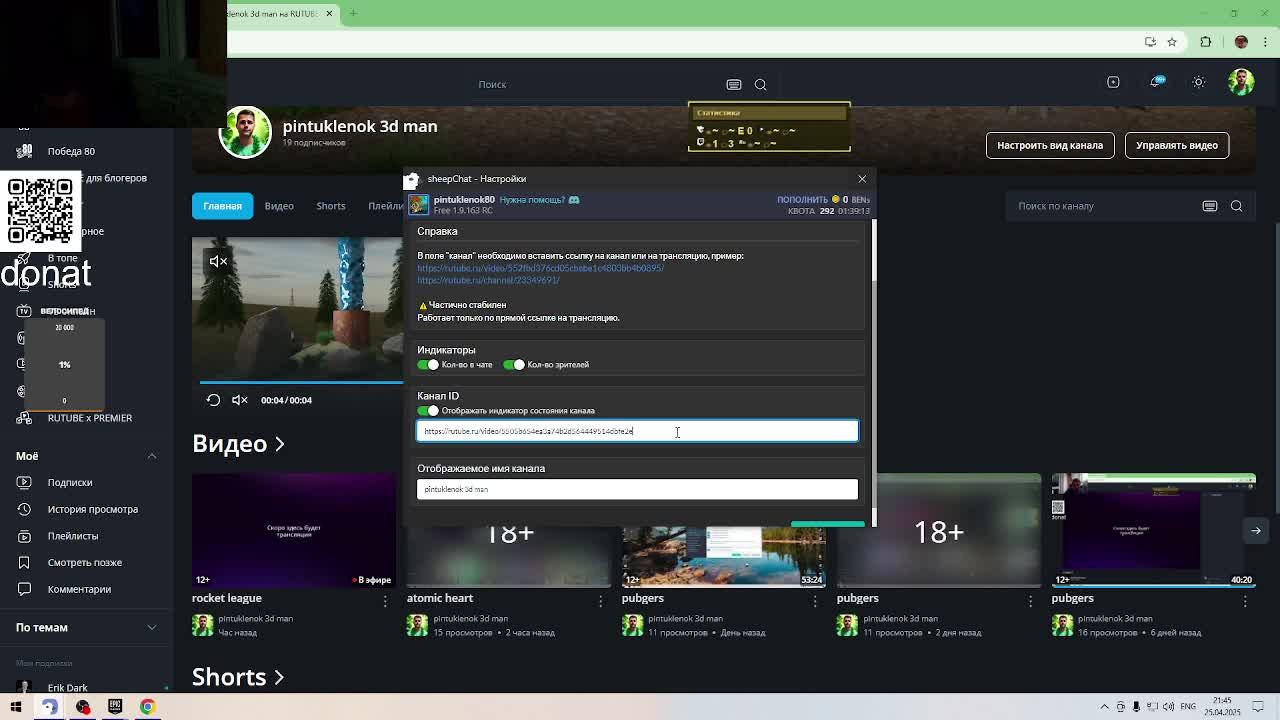Click the mute overlay icon on video preview
The width and height of the screenshot is (1280, 720).
point(218,262)
